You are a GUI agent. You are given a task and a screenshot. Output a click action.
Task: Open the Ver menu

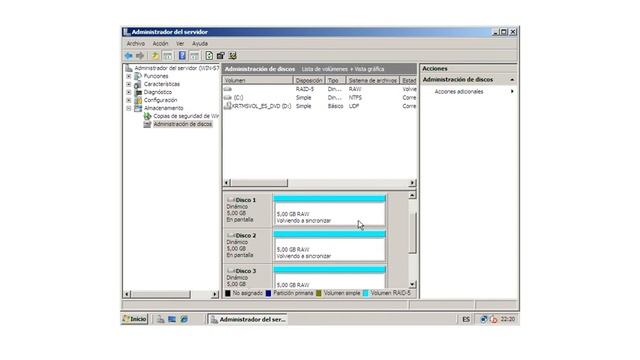[180, 44]
